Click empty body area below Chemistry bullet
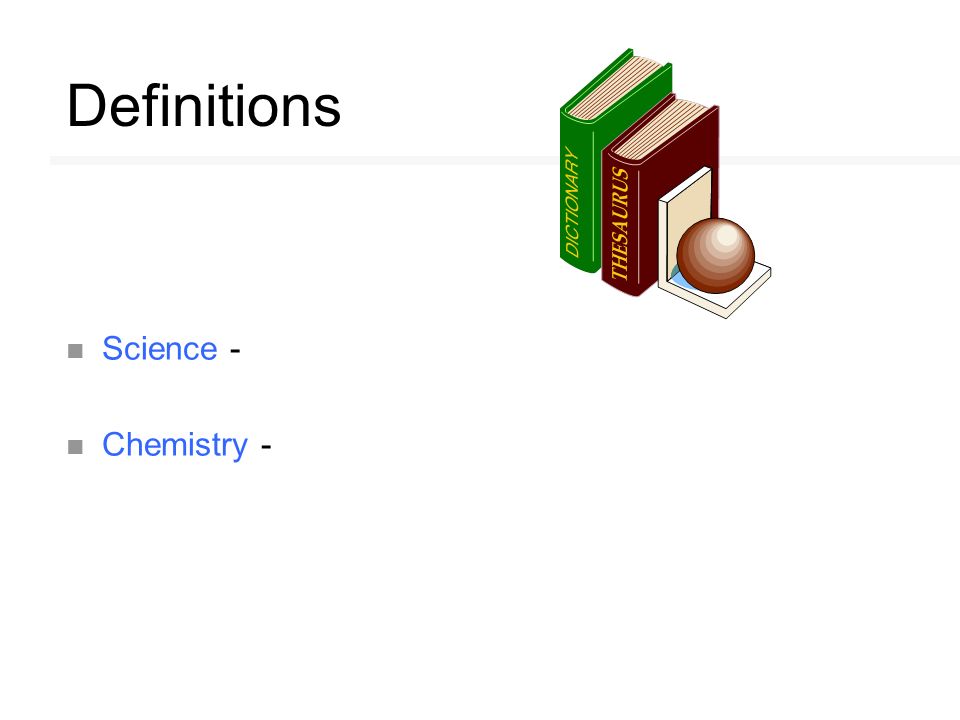This screenshot has height=720, width=960. (480, 582)
